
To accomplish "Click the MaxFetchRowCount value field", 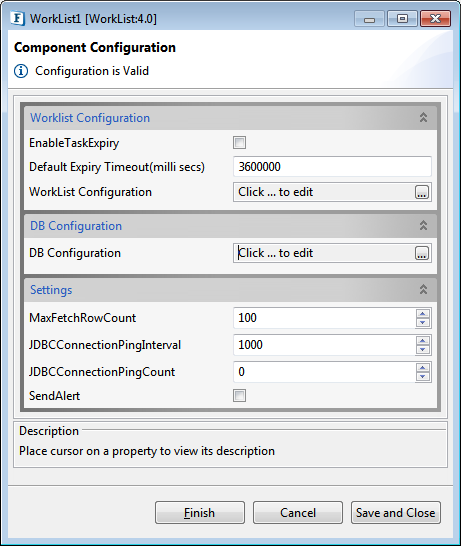I will tap(325, 318).
